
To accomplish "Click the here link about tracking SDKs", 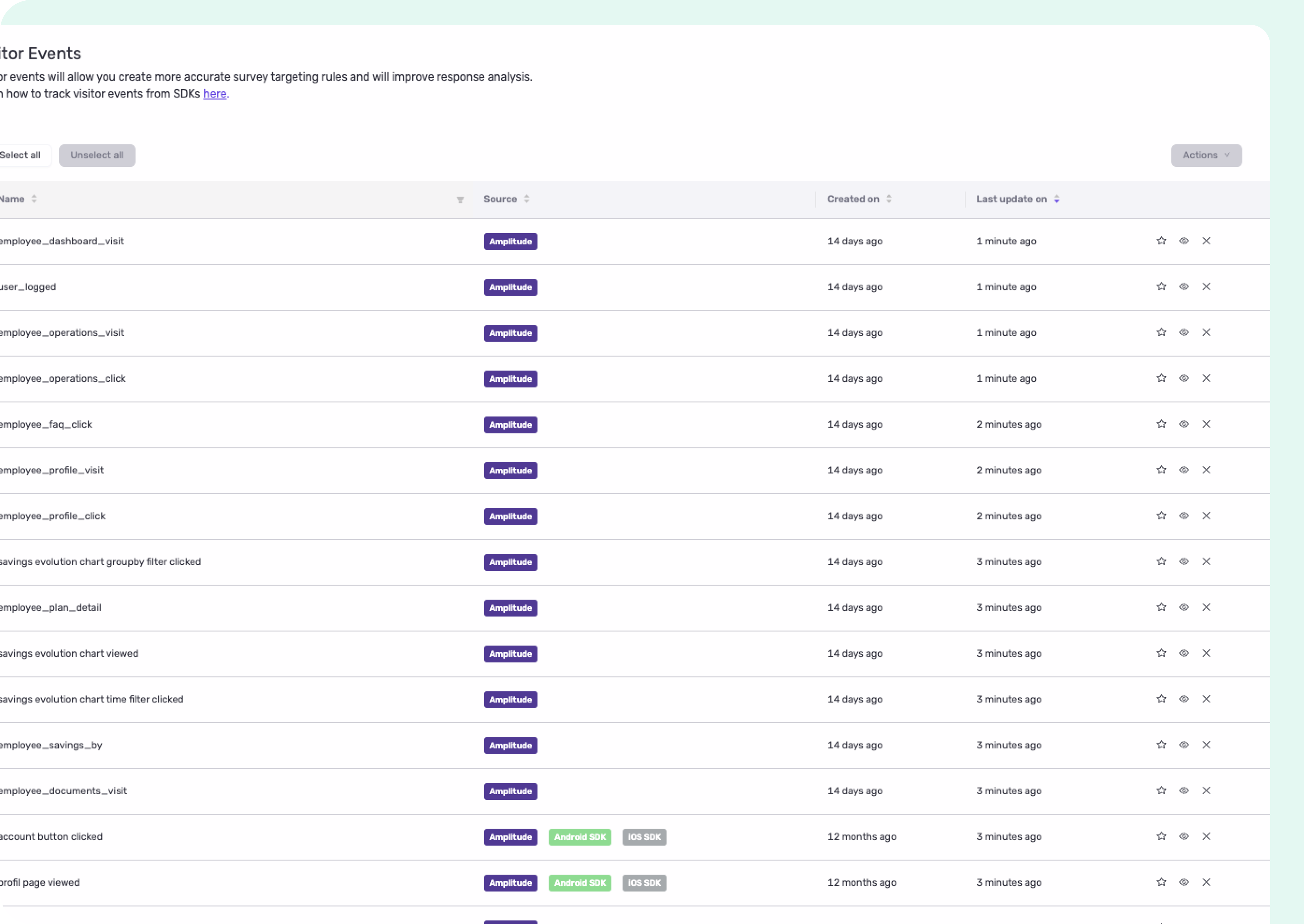I will (214, 94).
